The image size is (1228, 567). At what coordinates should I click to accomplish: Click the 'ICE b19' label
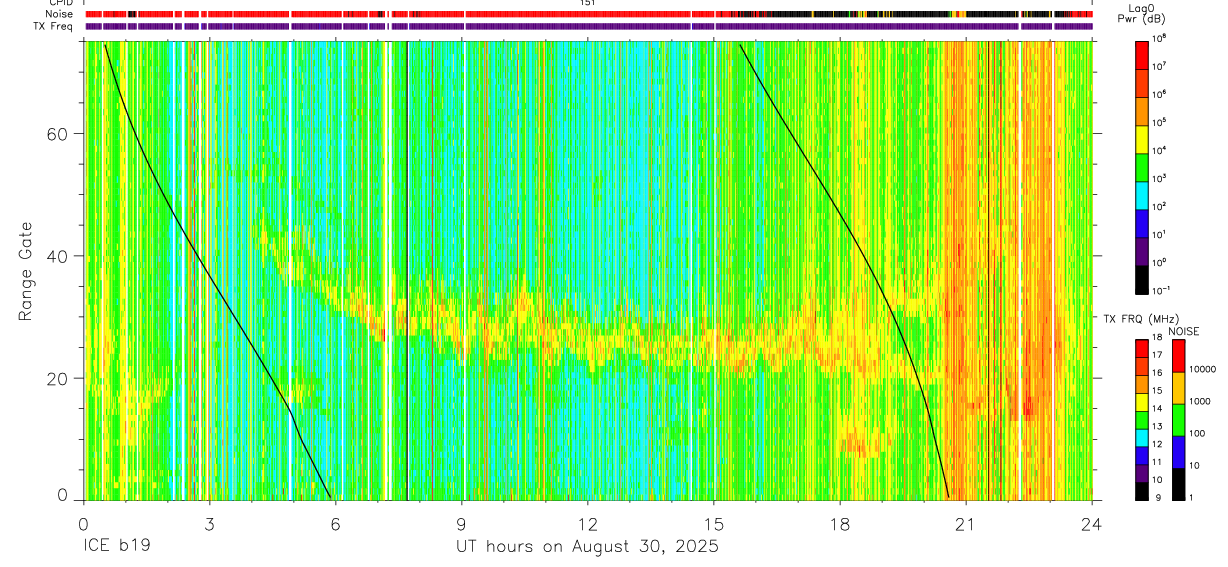[x=116, y=547]
